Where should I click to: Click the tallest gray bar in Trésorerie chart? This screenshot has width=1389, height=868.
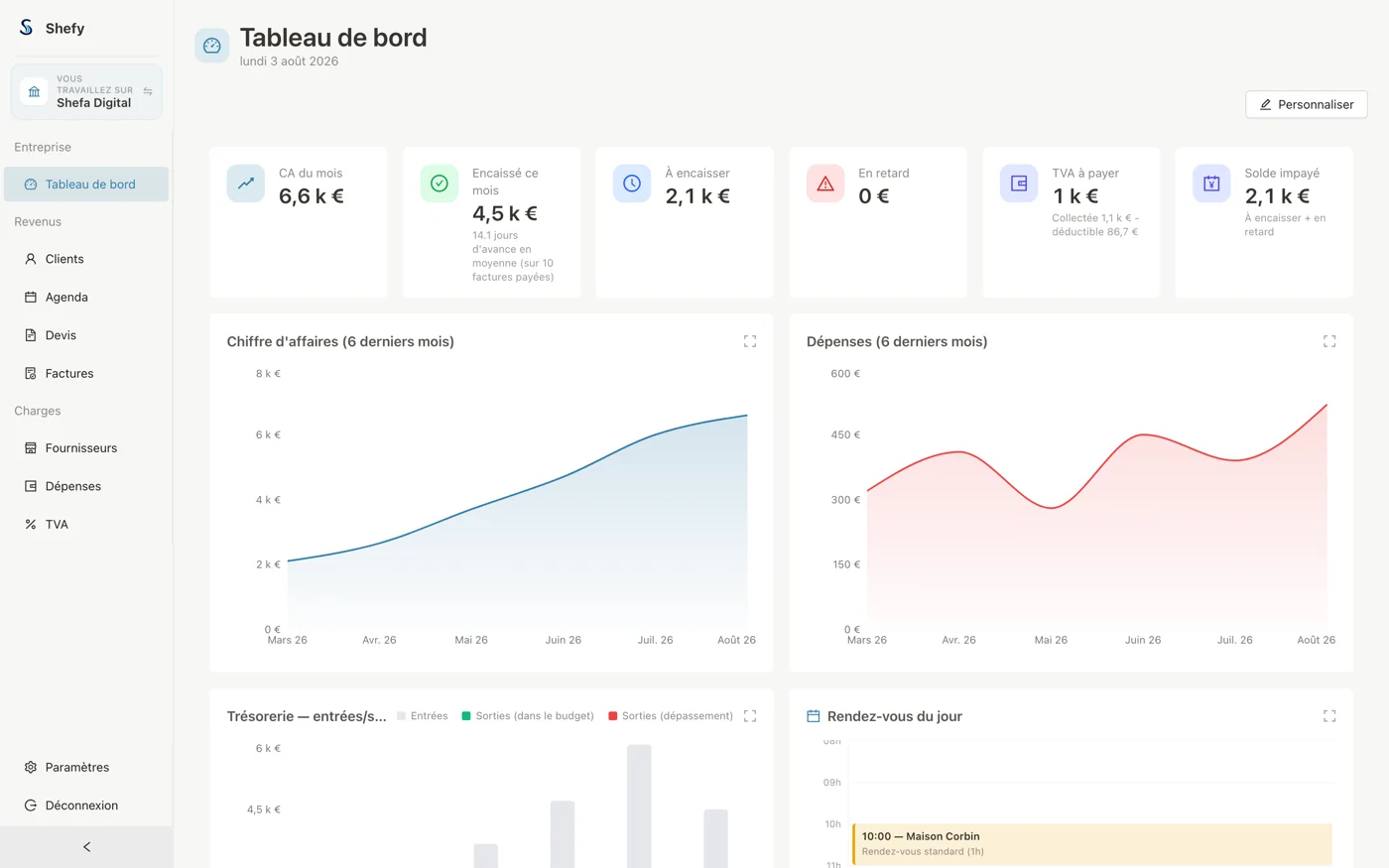point(639,806)
